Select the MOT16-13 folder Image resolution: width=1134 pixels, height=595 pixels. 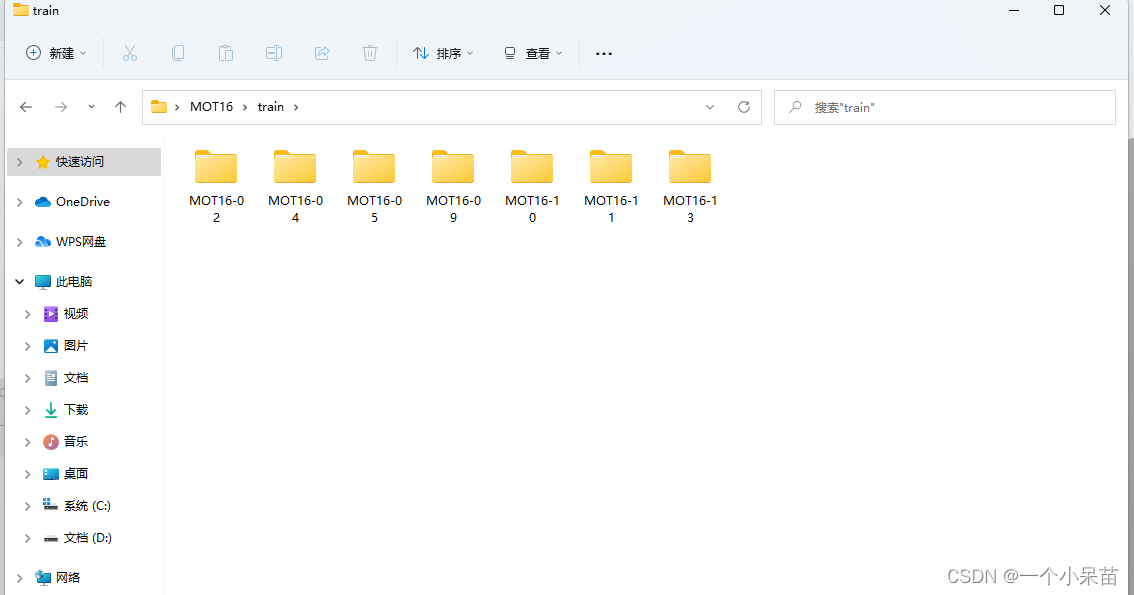click(690, 187)
